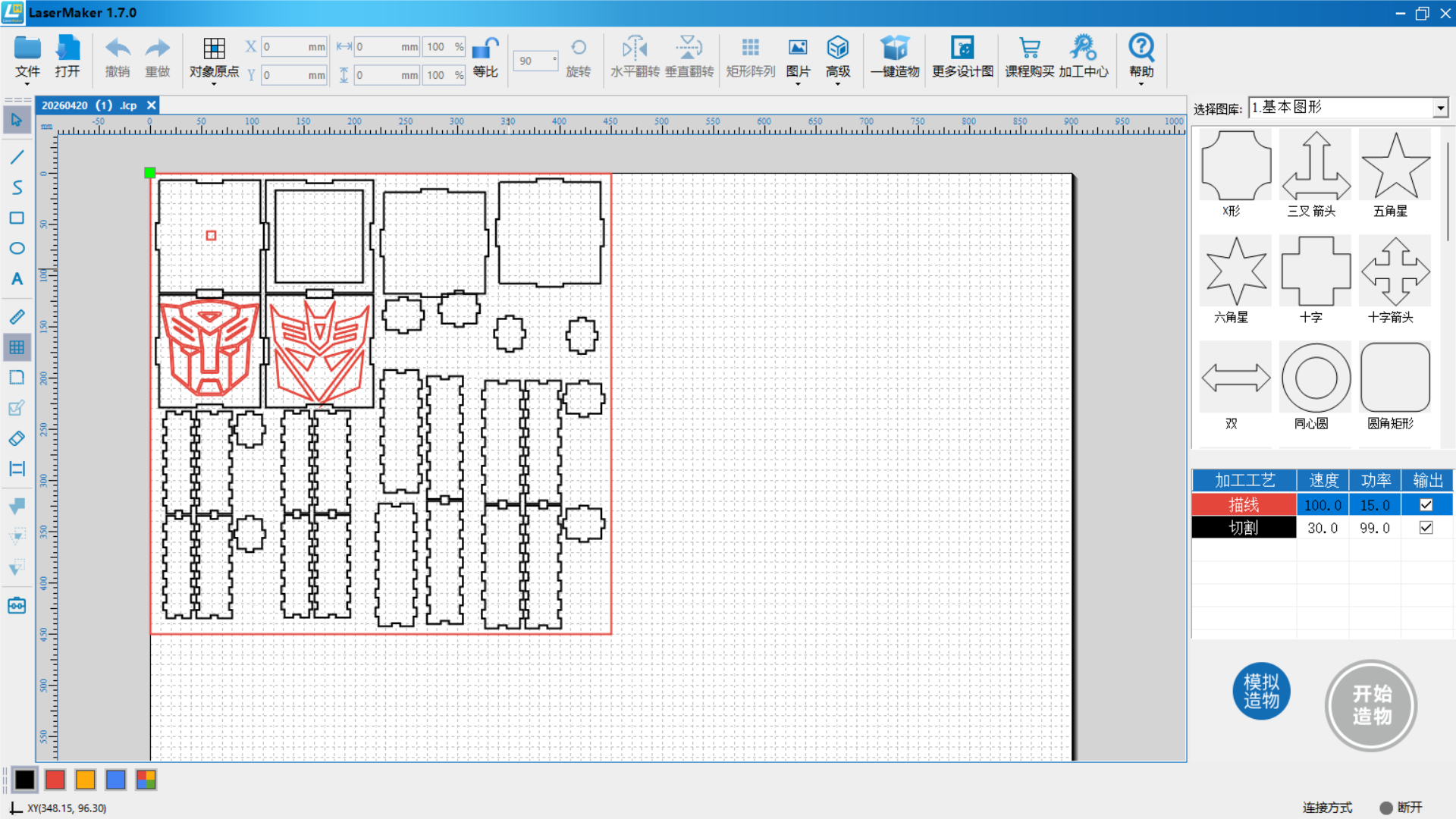Image resolution: width=1456 pixels, height=819 pixels.
Task: Select the curve drawing tool
Action: [17, 187]
